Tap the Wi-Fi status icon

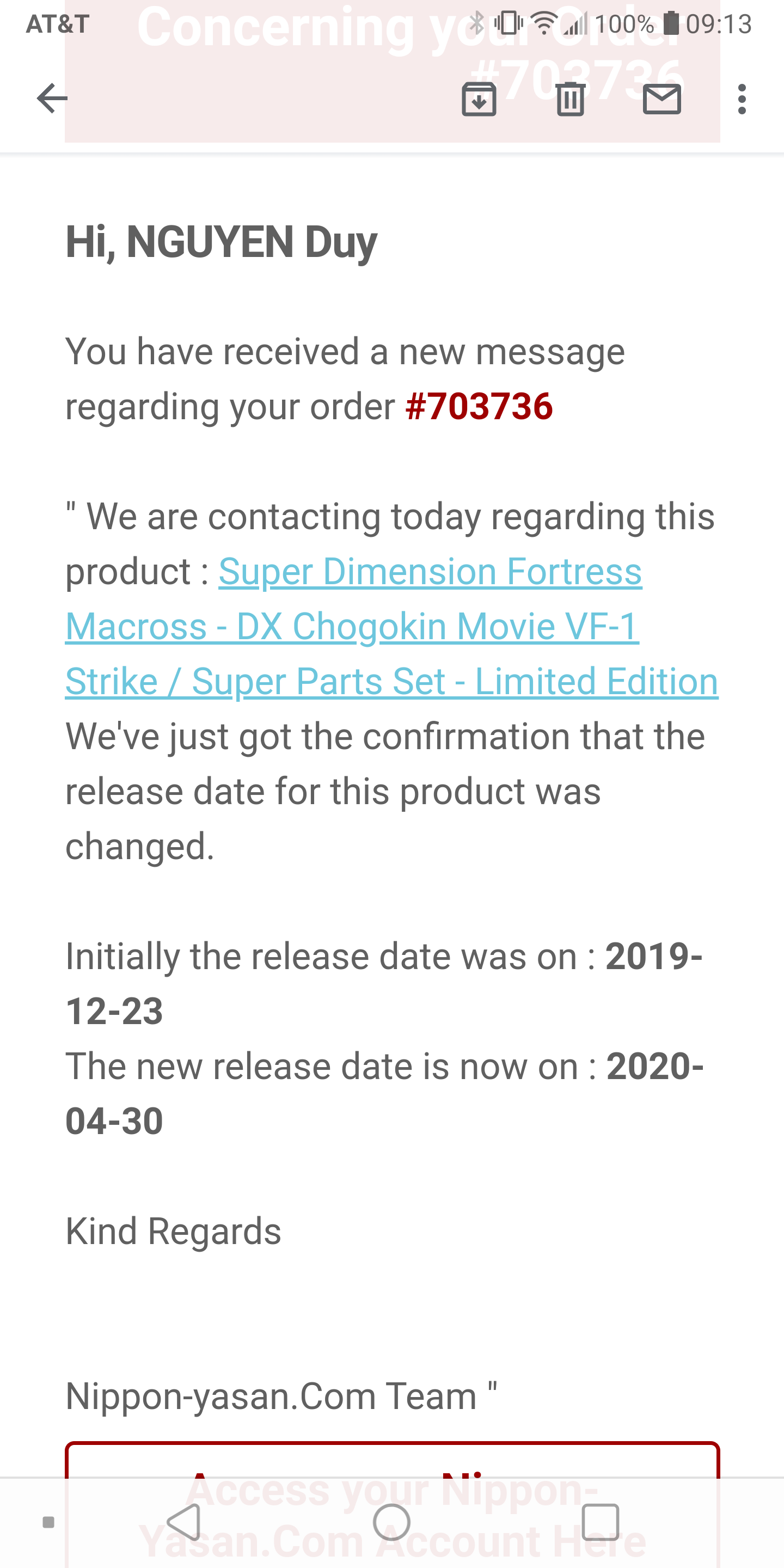[544, 23]
